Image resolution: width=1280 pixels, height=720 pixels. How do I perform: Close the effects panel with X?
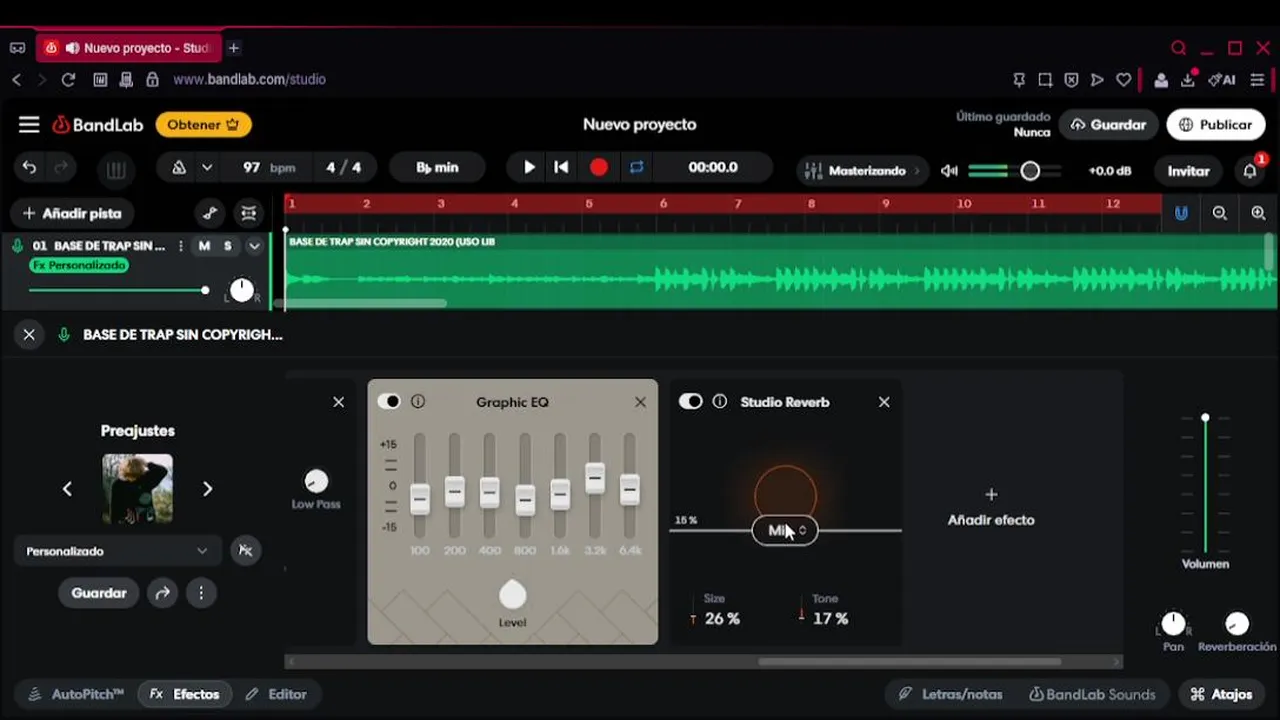(x=29, y=335)
